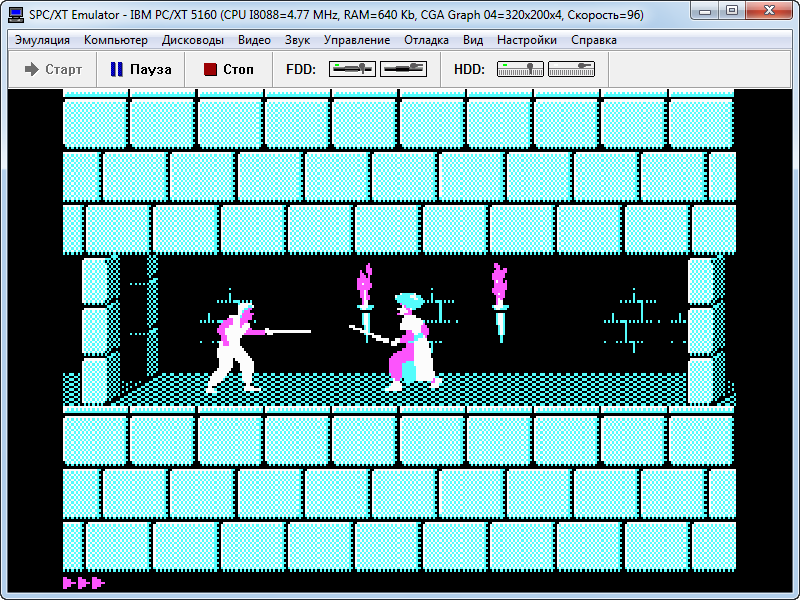Open the Вид menu
This screenshot has height=600, width=800.
473,40
